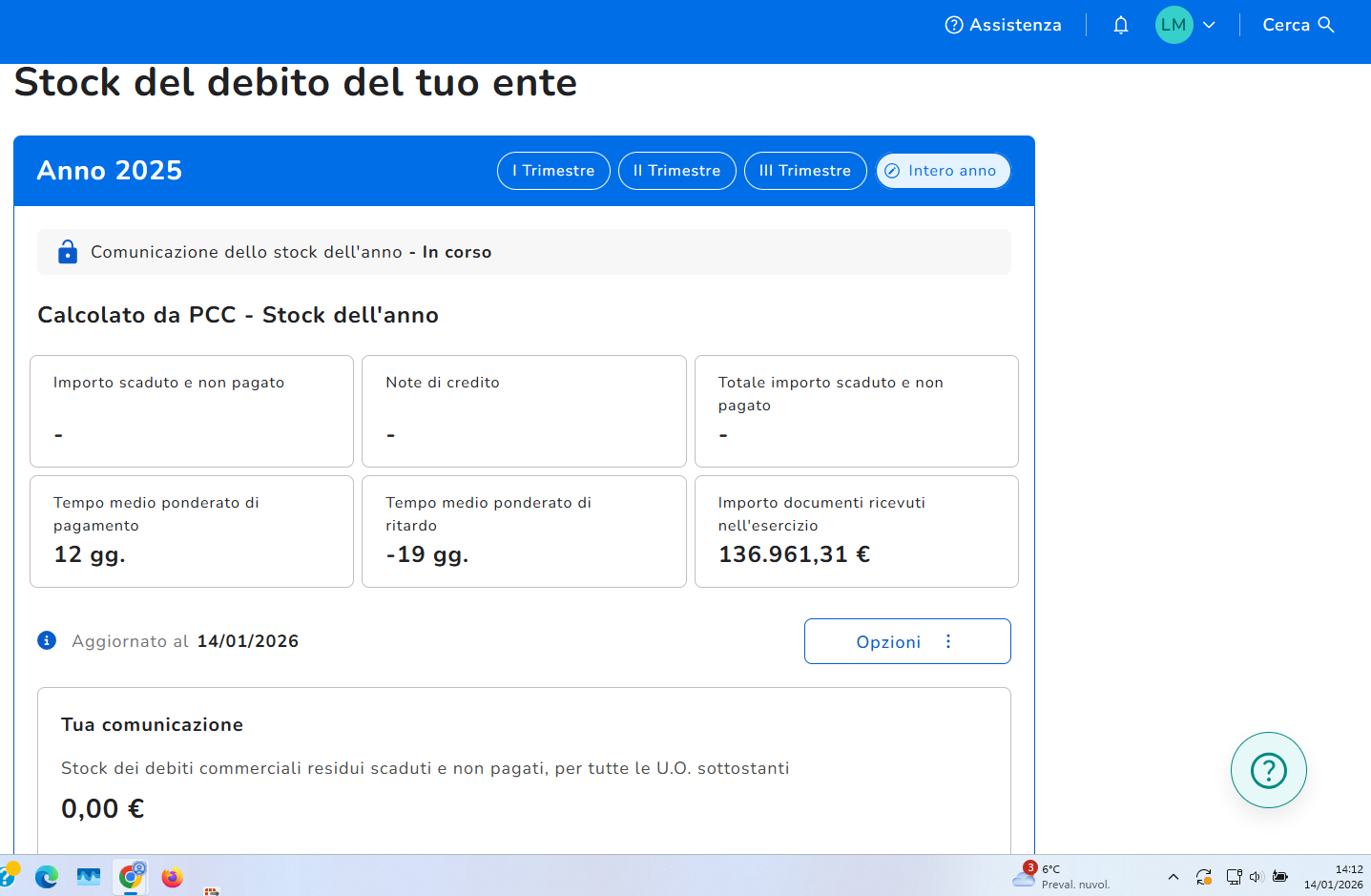The width and height of the screenshot is (1371, 896).
Task: Expand the user account dropdown chevron
Action: (1209, 25)
